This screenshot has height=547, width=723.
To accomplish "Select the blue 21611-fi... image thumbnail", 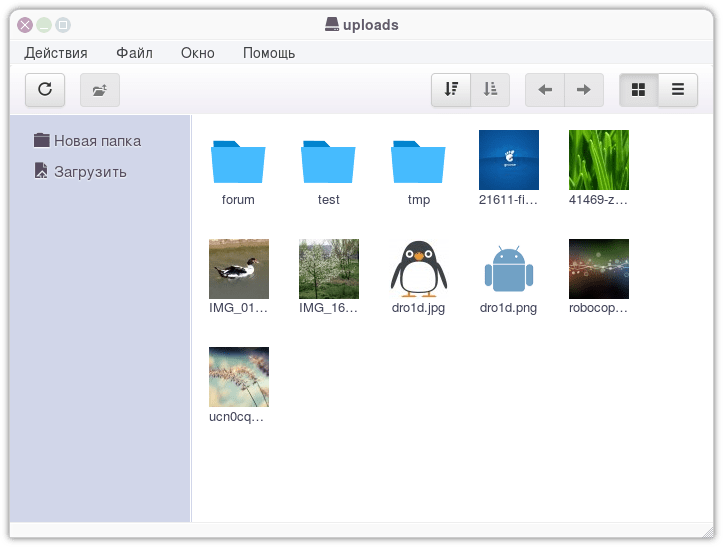I will (509, 160).
